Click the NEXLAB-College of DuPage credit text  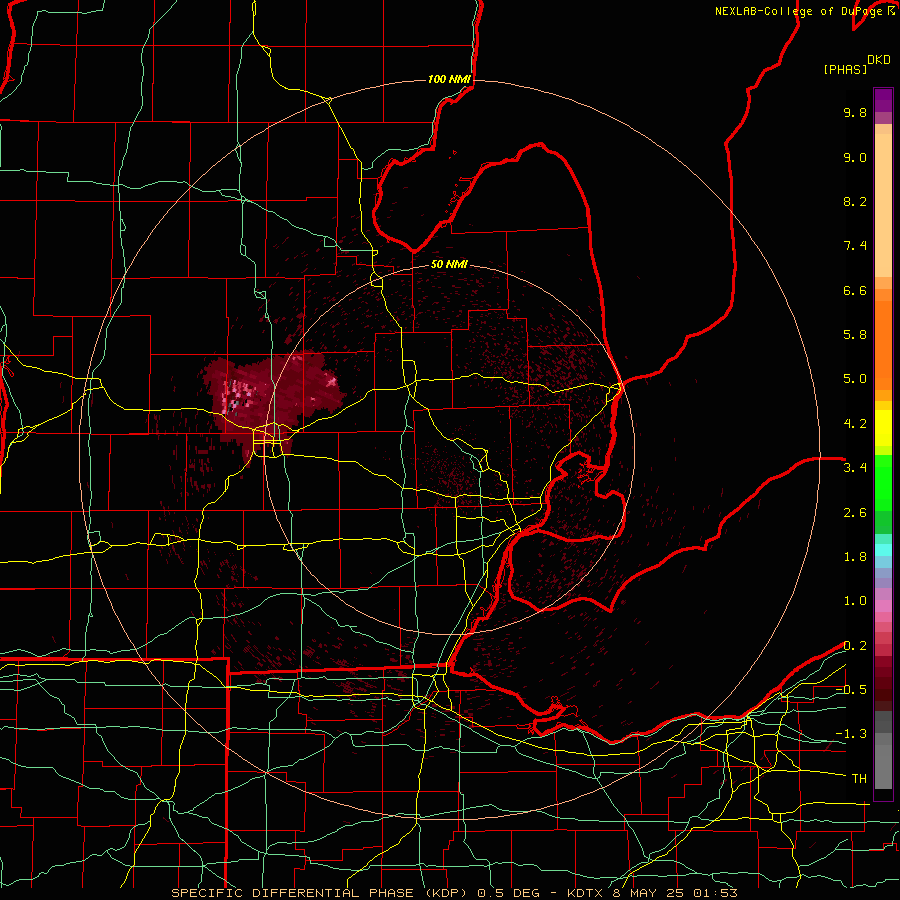[x=800, y=11]
